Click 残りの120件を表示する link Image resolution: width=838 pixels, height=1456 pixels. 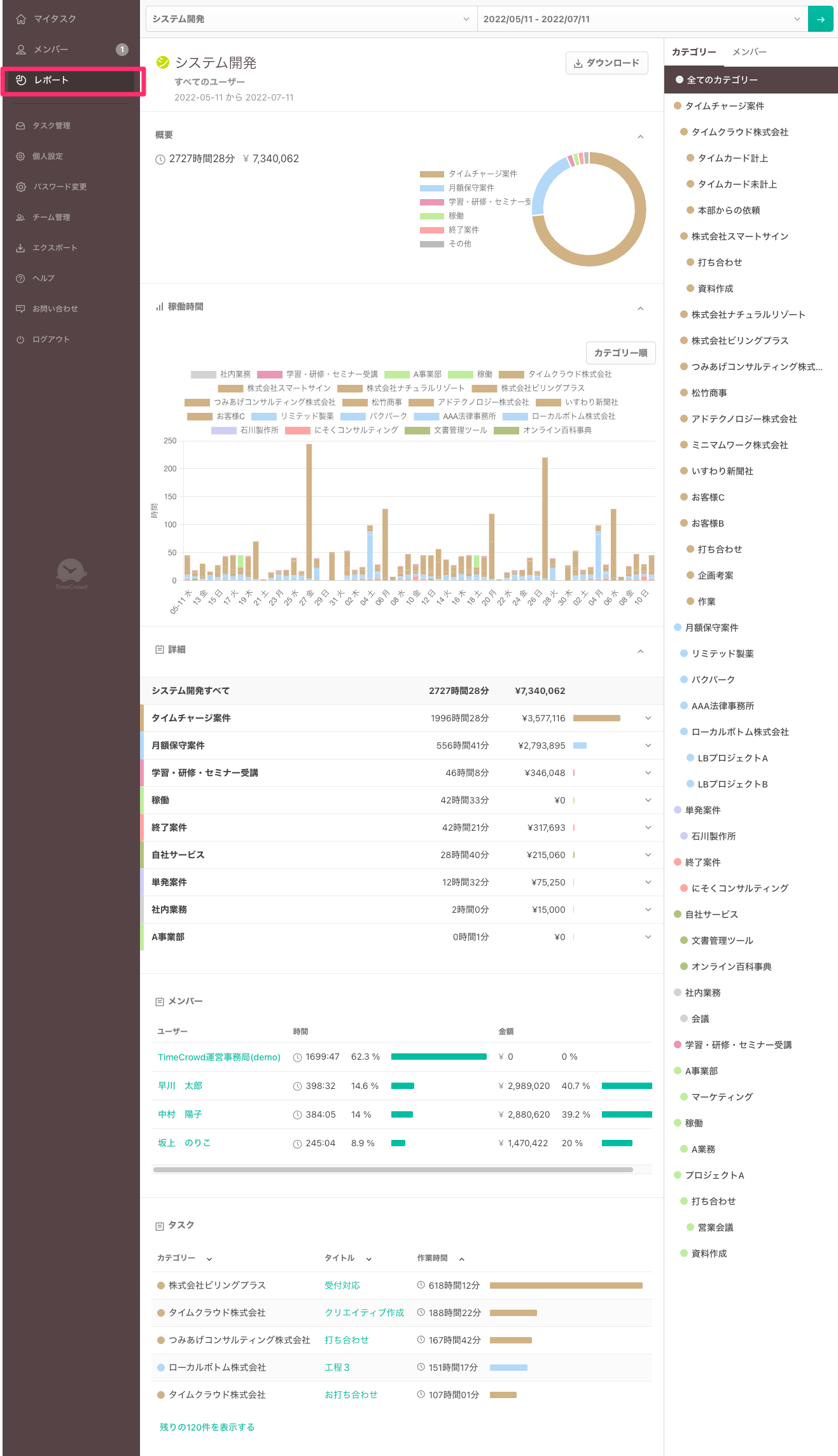(207, 1427)
